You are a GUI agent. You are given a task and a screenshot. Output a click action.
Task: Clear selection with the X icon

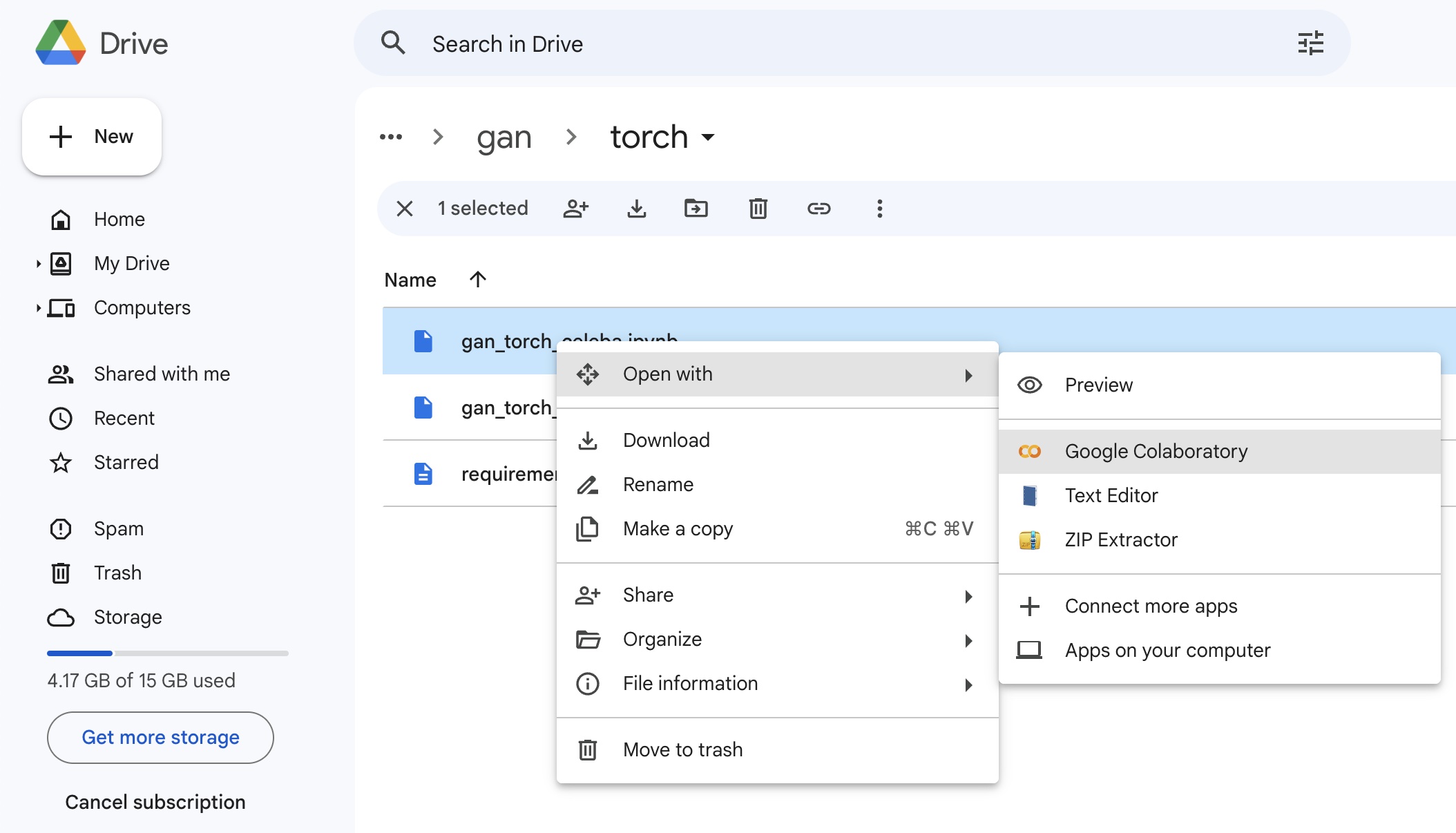405,209
